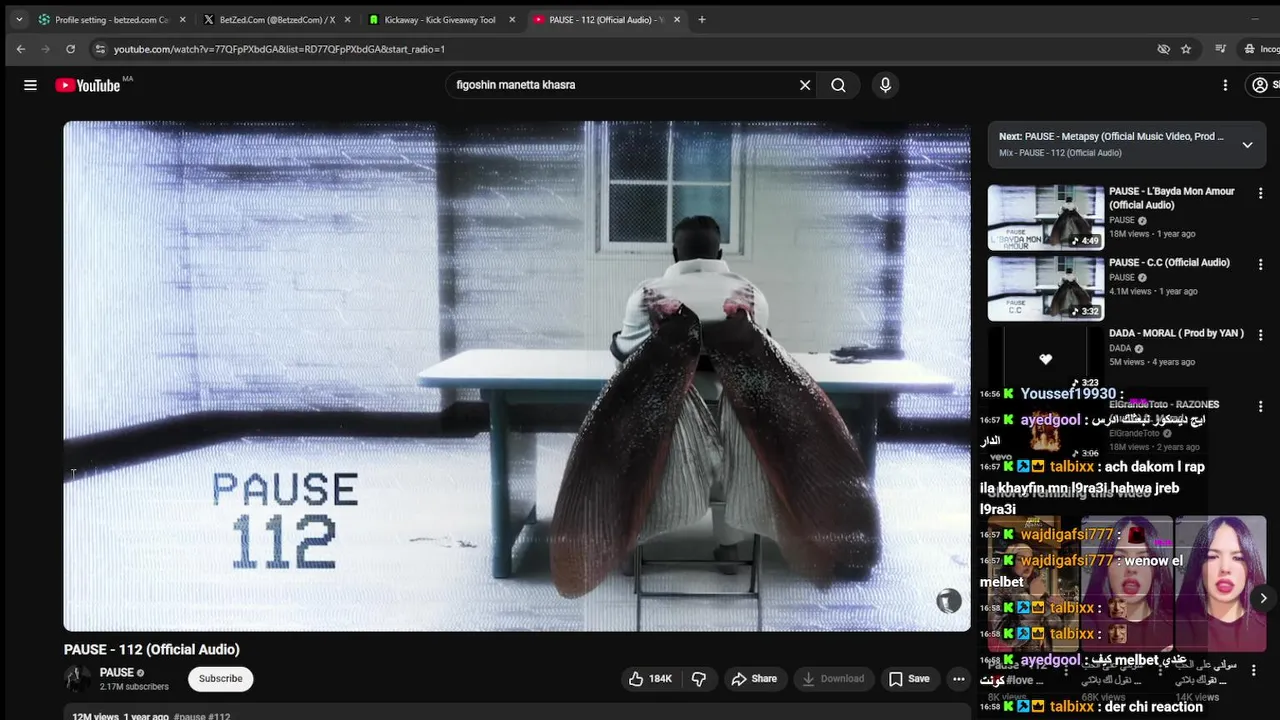Subscribe to the PAUSE channel

coord(220,678)
